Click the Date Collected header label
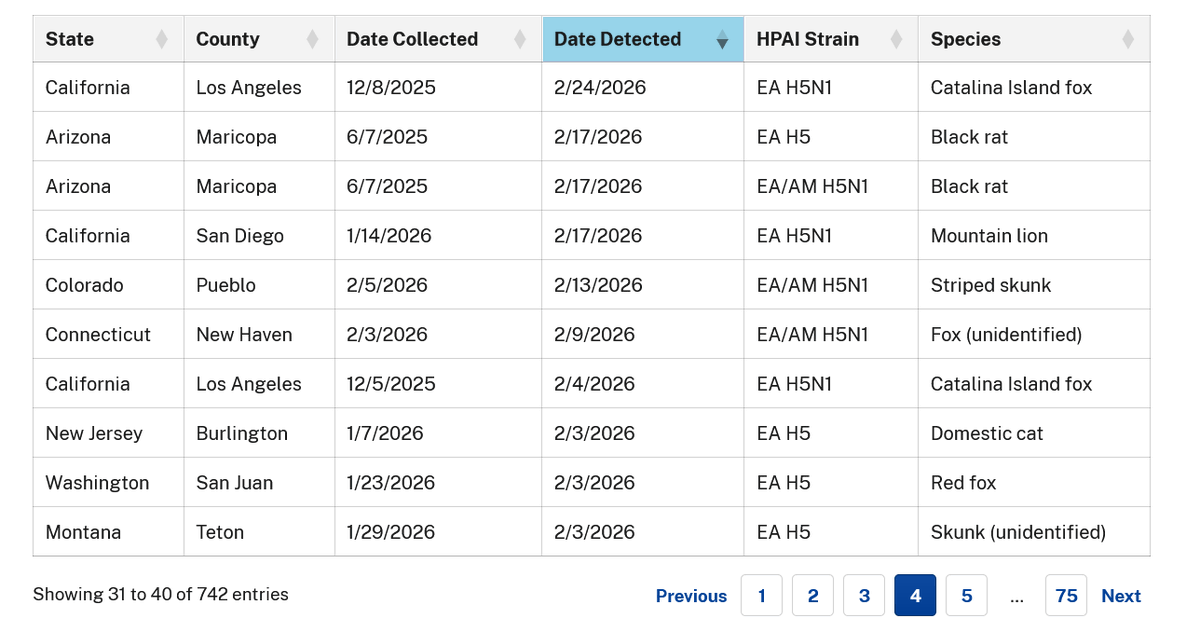 coord(413,39)
